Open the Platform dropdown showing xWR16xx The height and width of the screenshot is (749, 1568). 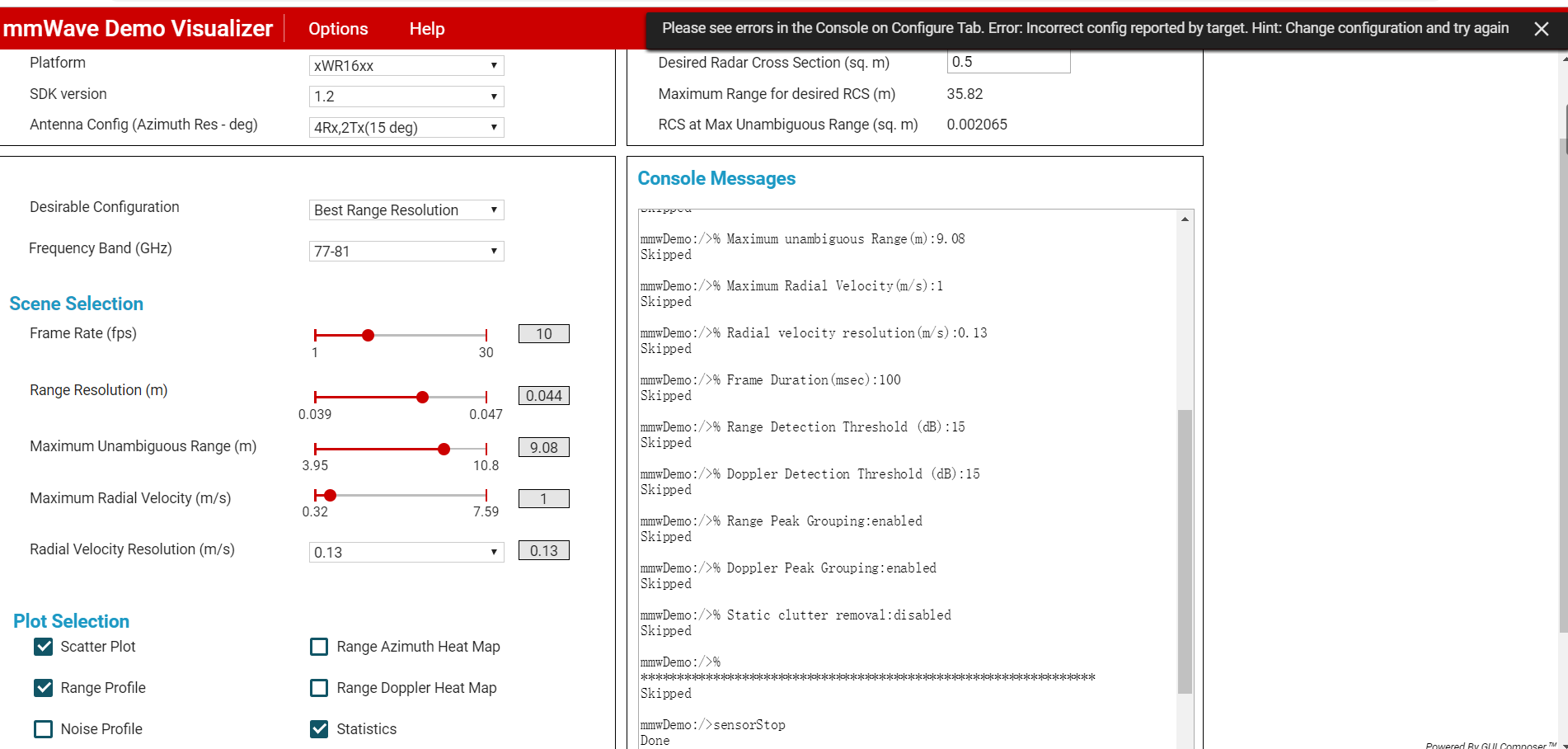(406, 65)
